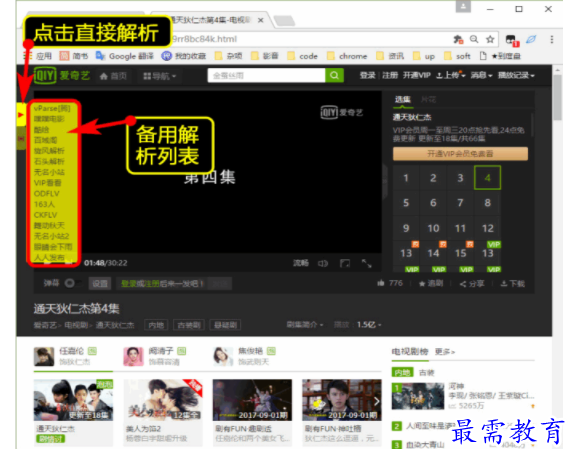
Task: Open 通天狄仁杰 video thumbnail
Action: 73,400
